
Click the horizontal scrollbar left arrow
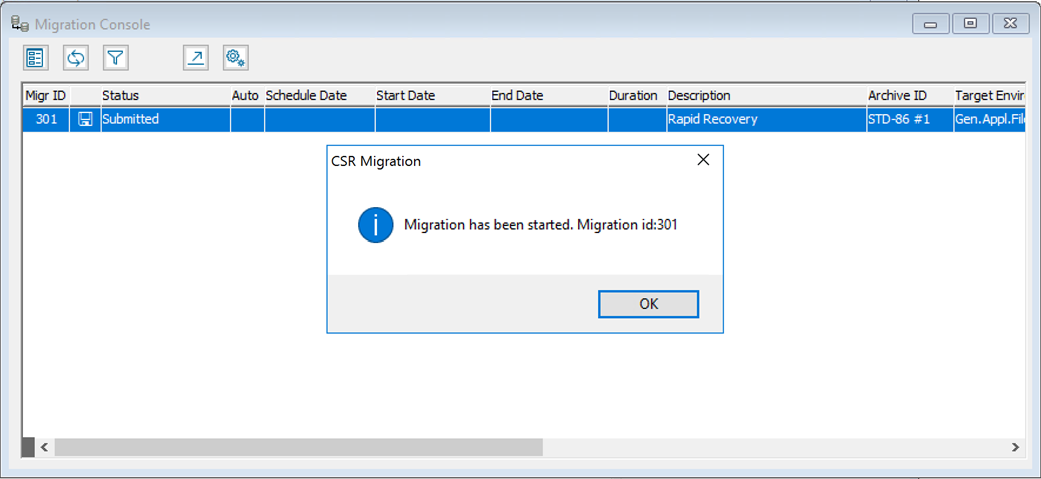point(44,447)
